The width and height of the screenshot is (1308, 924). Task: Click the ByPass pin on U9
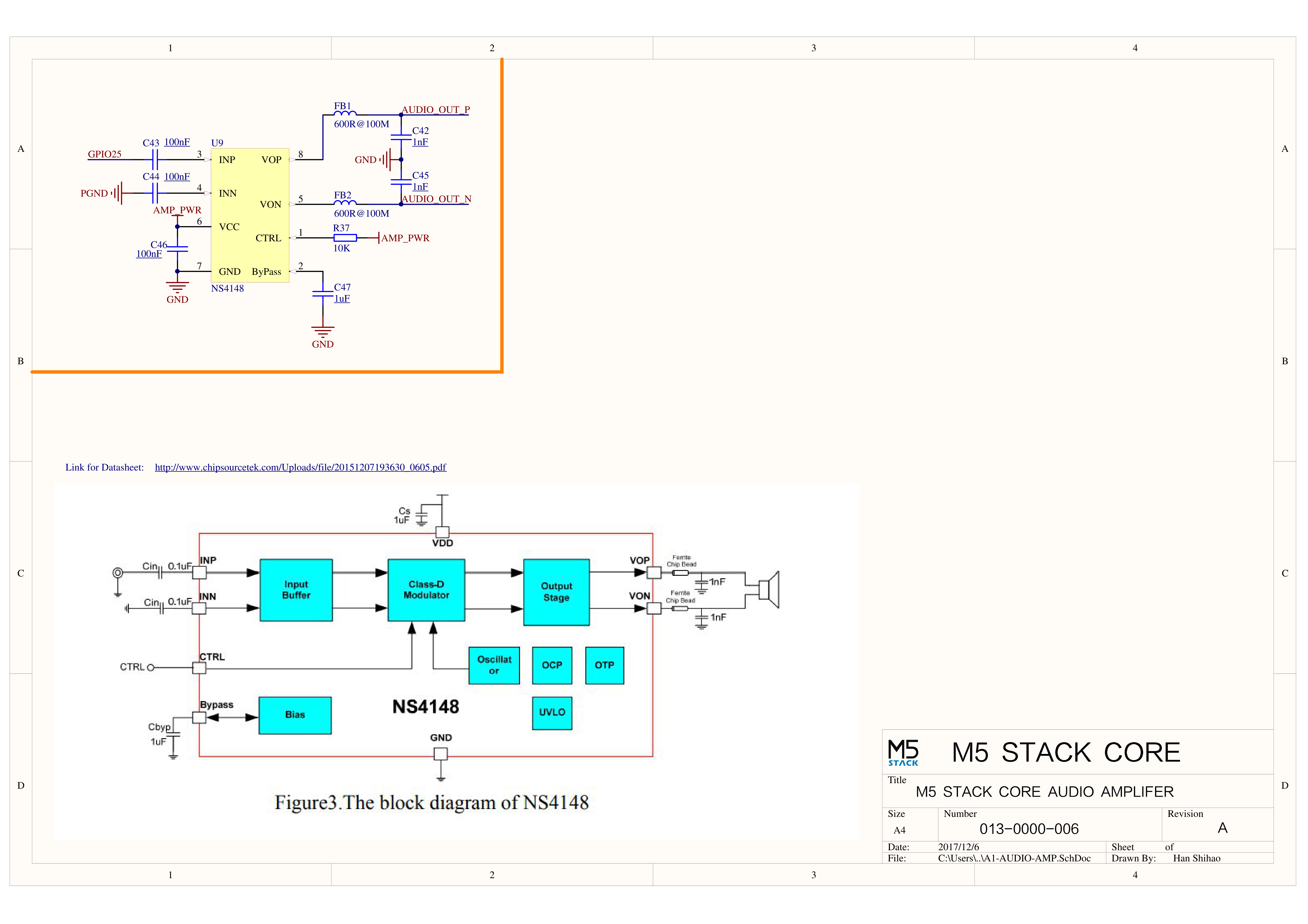pyautogui.click(x=267, y=272)
